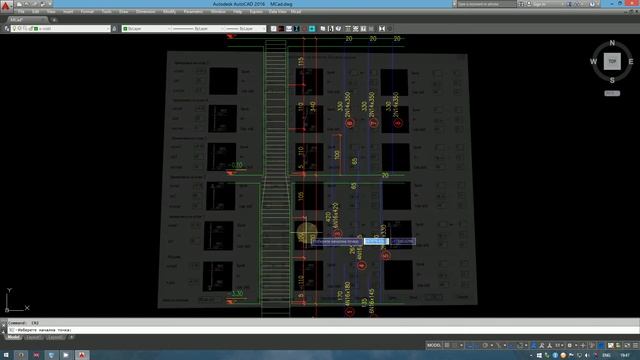The image size is (640, 360).
Task: Click the ViewCube E compass letter
Action: [x=631, y=62]
